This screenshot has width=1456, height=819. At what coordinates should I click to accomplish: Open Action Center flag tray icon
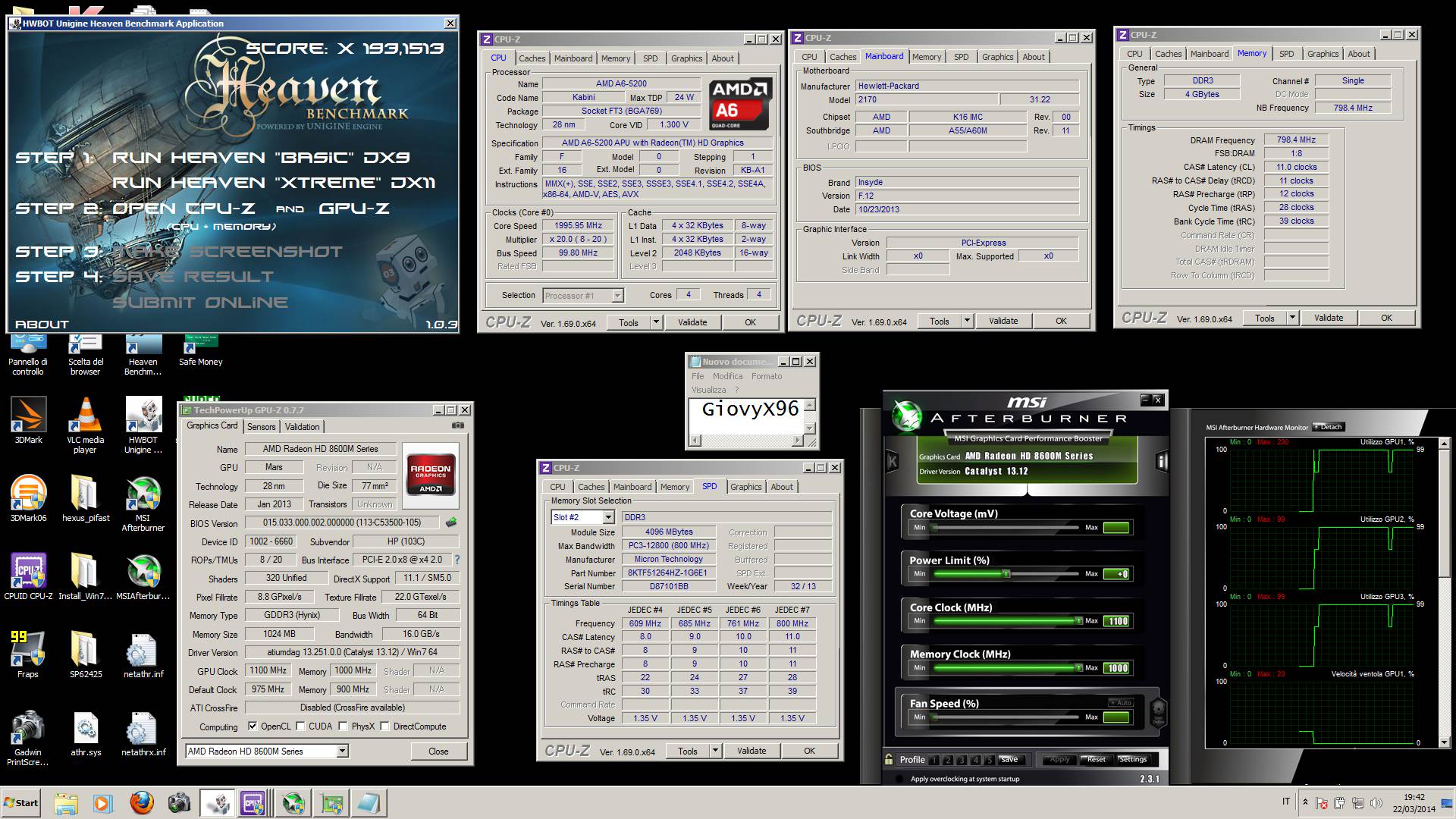pyautogui.click(x=1321, y=803)
